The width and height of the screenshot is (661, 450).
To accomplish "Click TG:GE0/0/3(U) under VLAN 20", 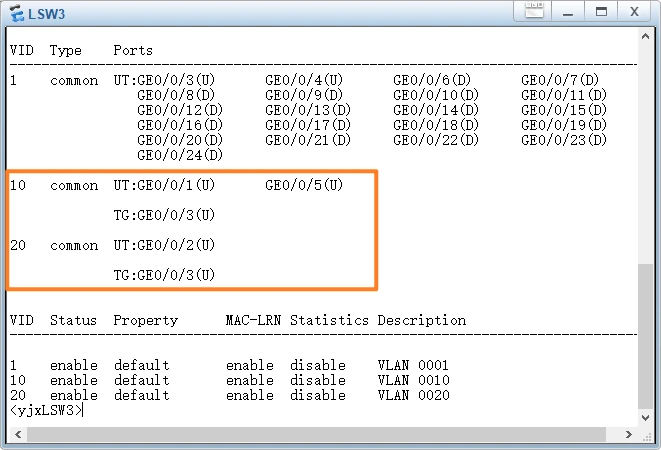I will 164,275.
